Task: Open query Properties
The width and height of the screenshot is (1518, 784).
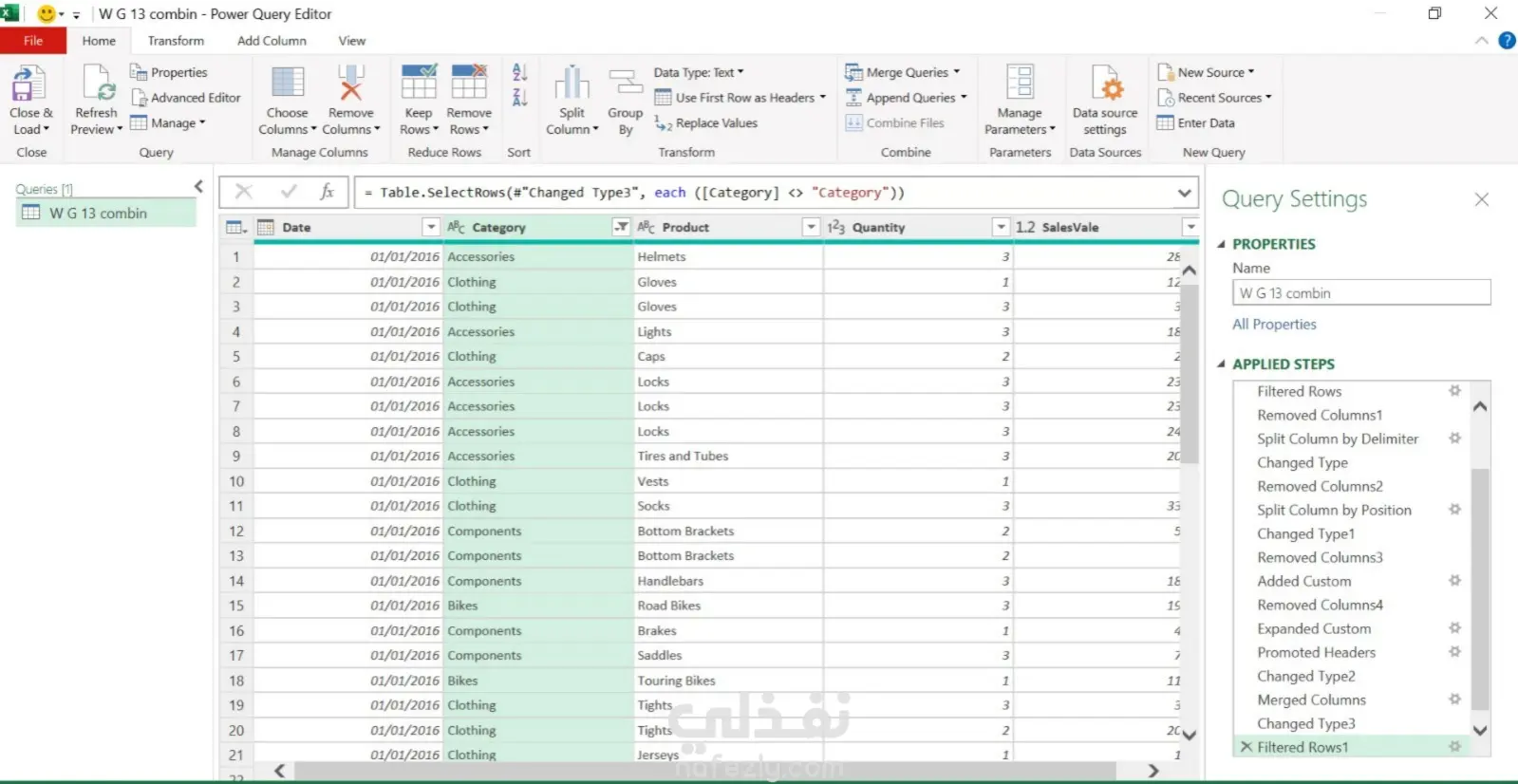Action: (x=168, y=72)
